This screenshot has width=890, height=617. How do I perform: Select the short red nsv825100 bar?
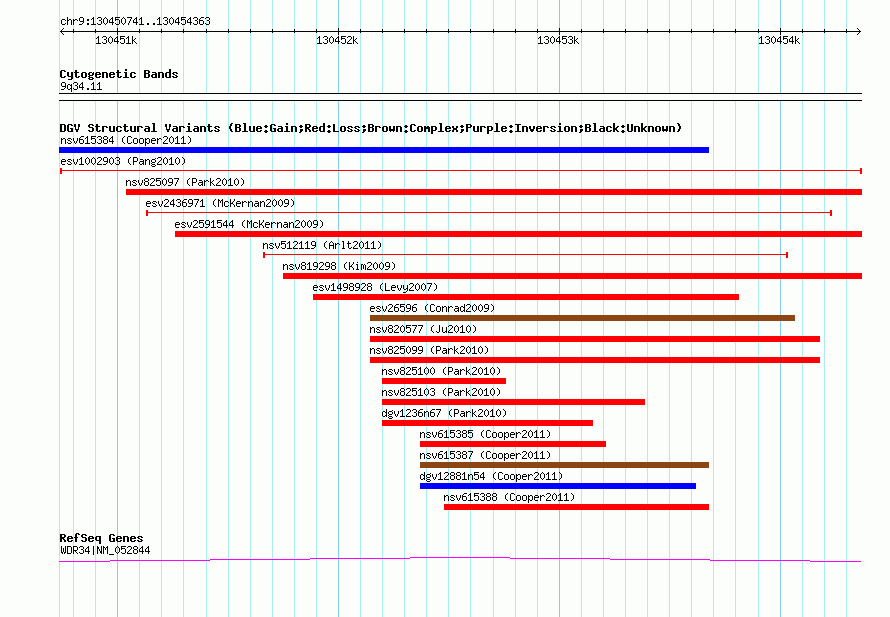[x=444, y=381]
